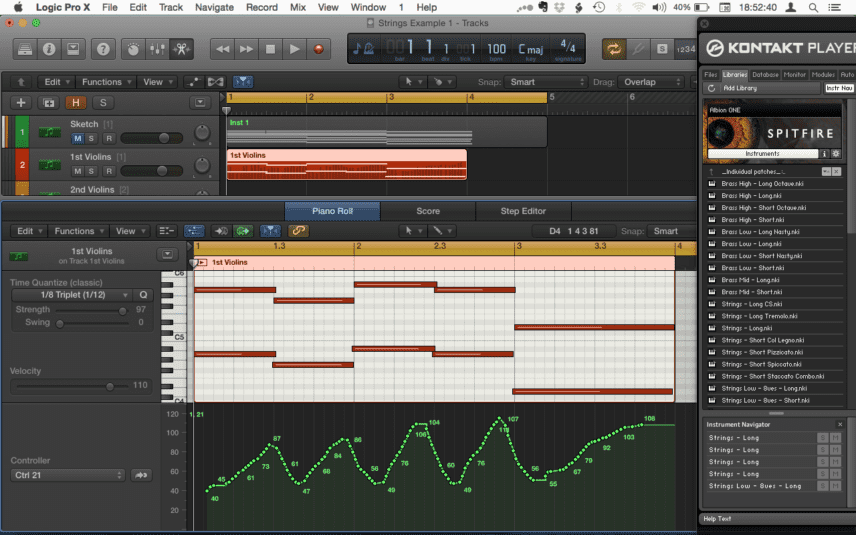Open the Mix menu

coord(298,7)
